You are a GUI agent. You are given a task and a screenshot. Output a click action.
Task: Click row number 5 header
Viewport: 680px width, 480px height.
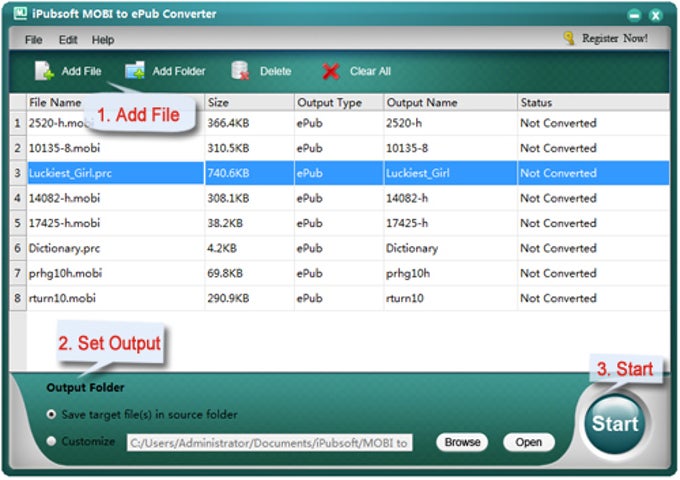coord(18,223)
